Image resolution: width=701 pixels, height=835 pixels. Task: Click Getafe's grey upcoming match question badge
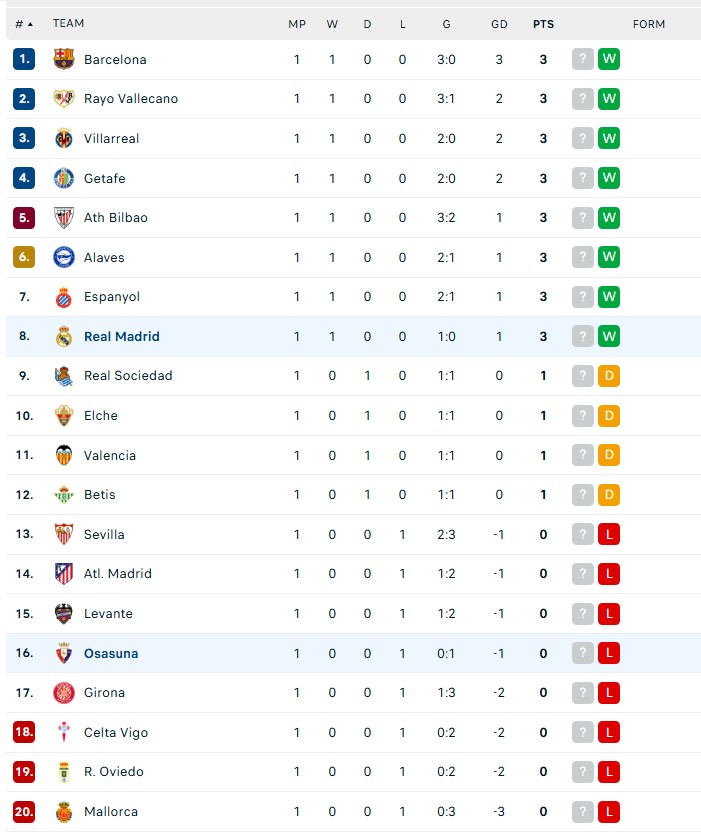(x=583, y=178)
